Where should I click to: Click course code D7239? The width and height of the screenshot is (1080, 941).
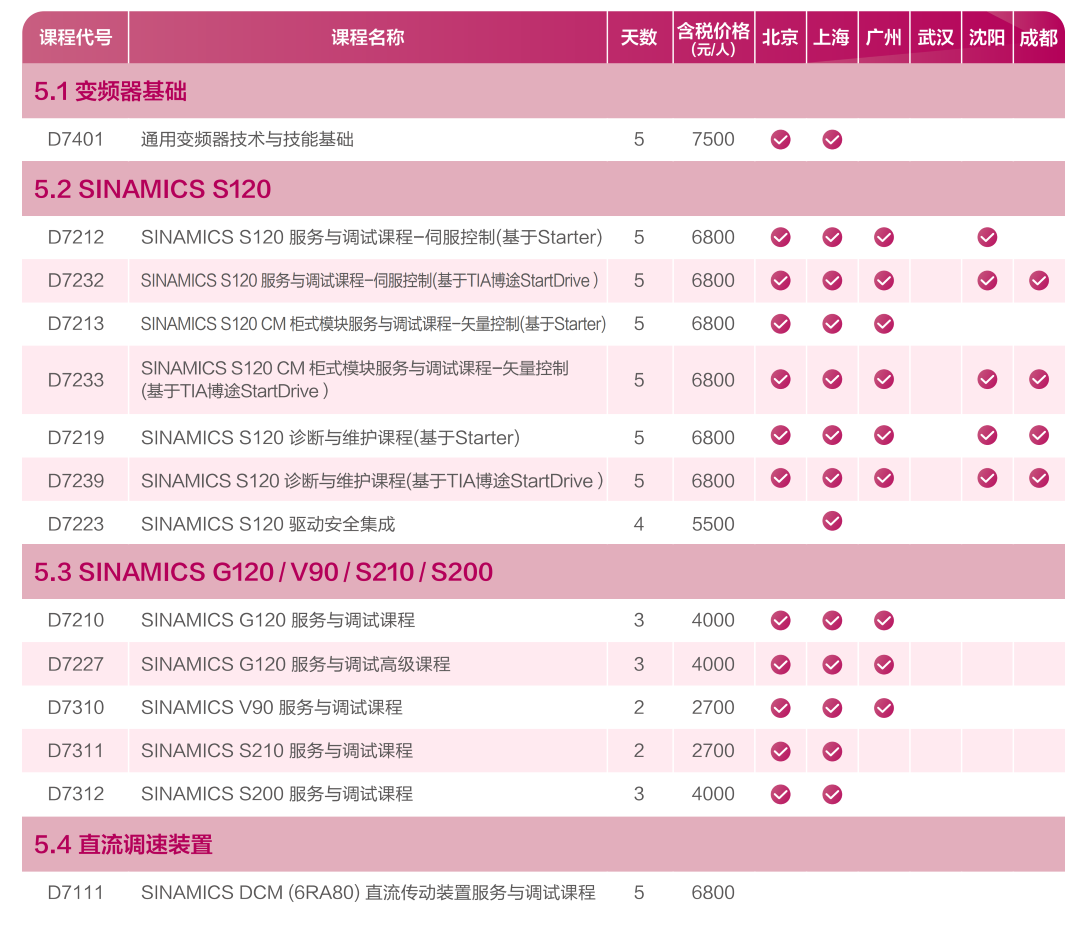[75, 481]
